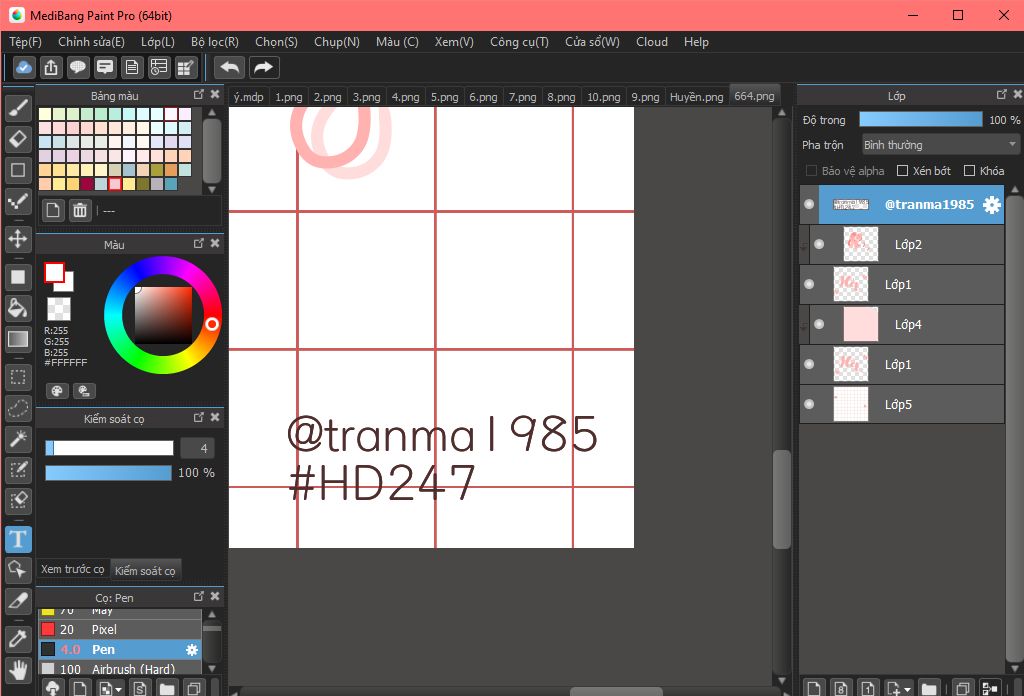Select the Magic Wand tool
Screen dimensions: 1024x696
[18, 439]
